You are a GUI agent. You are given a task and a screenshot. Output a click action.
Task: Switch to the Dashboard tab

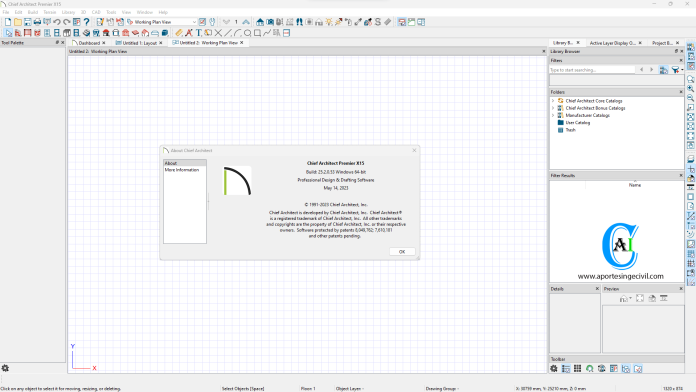click(89, 43)
